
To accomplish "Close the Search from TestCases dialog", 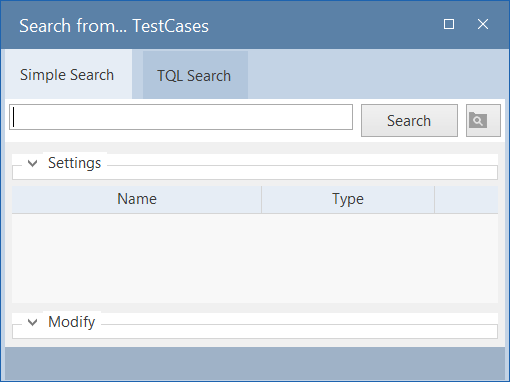I will point(483,24).
